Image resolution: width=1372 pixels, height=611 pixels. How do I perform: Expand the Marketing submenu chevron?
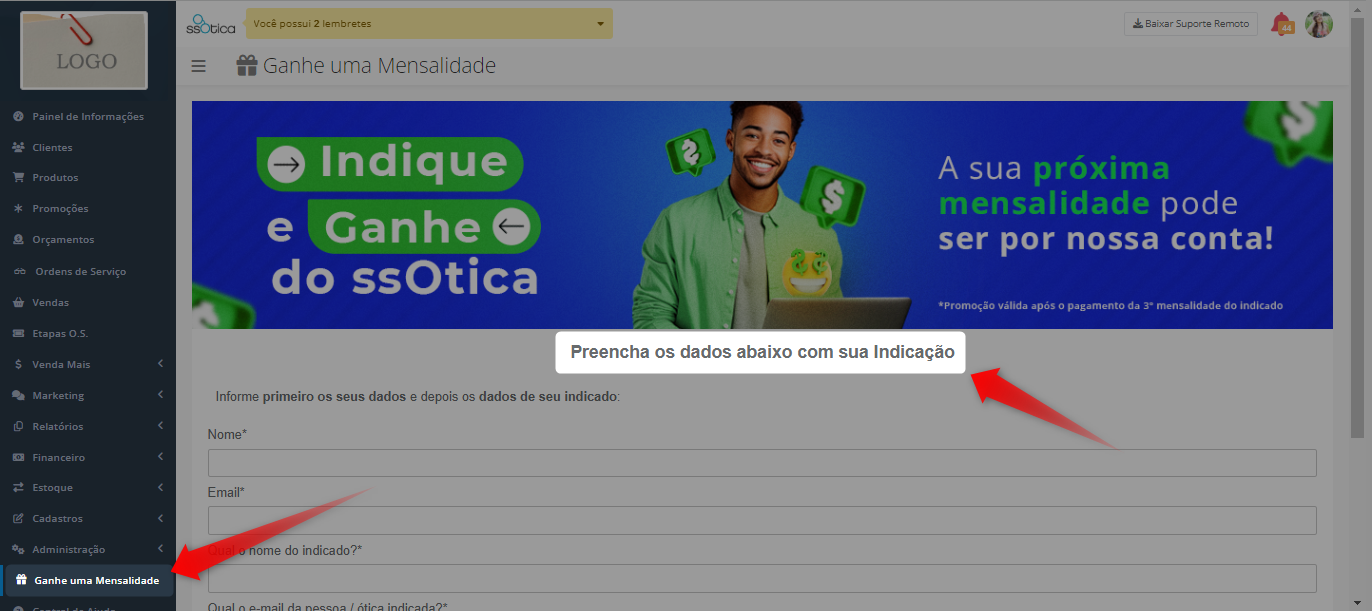click(161, 395)
